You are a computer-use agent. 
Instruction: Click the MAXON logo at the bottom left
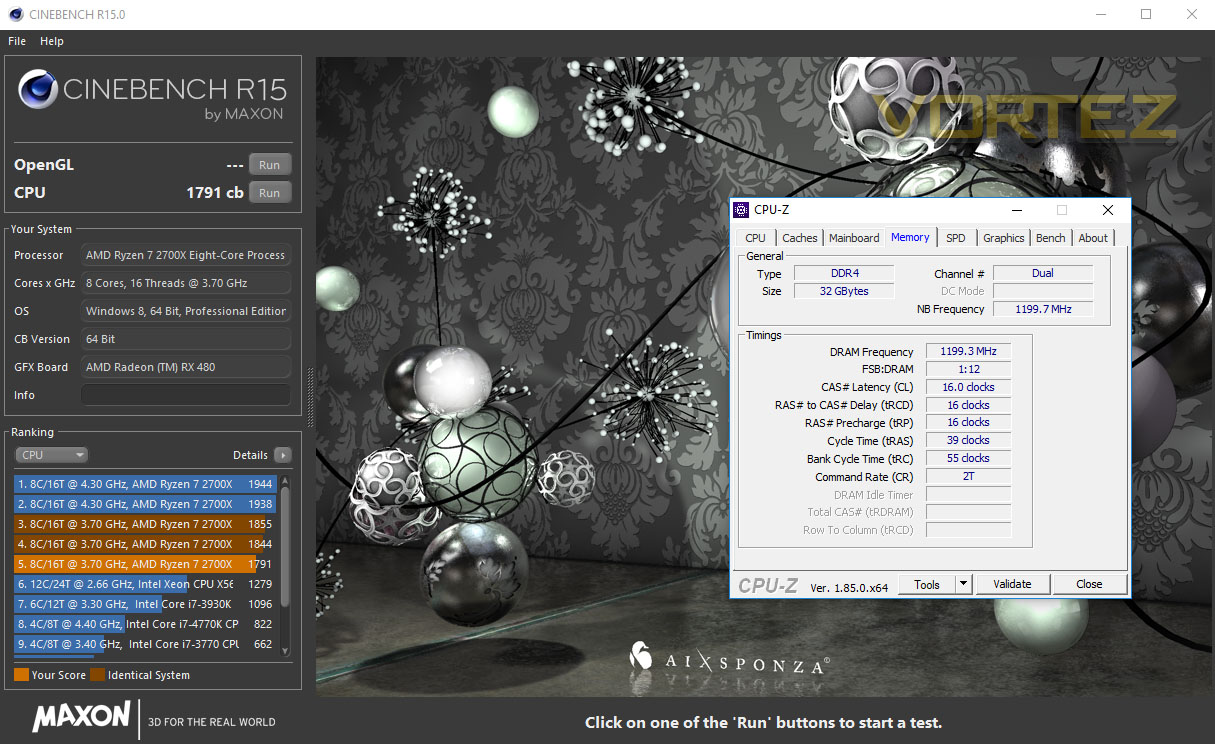tap(81, 718)
